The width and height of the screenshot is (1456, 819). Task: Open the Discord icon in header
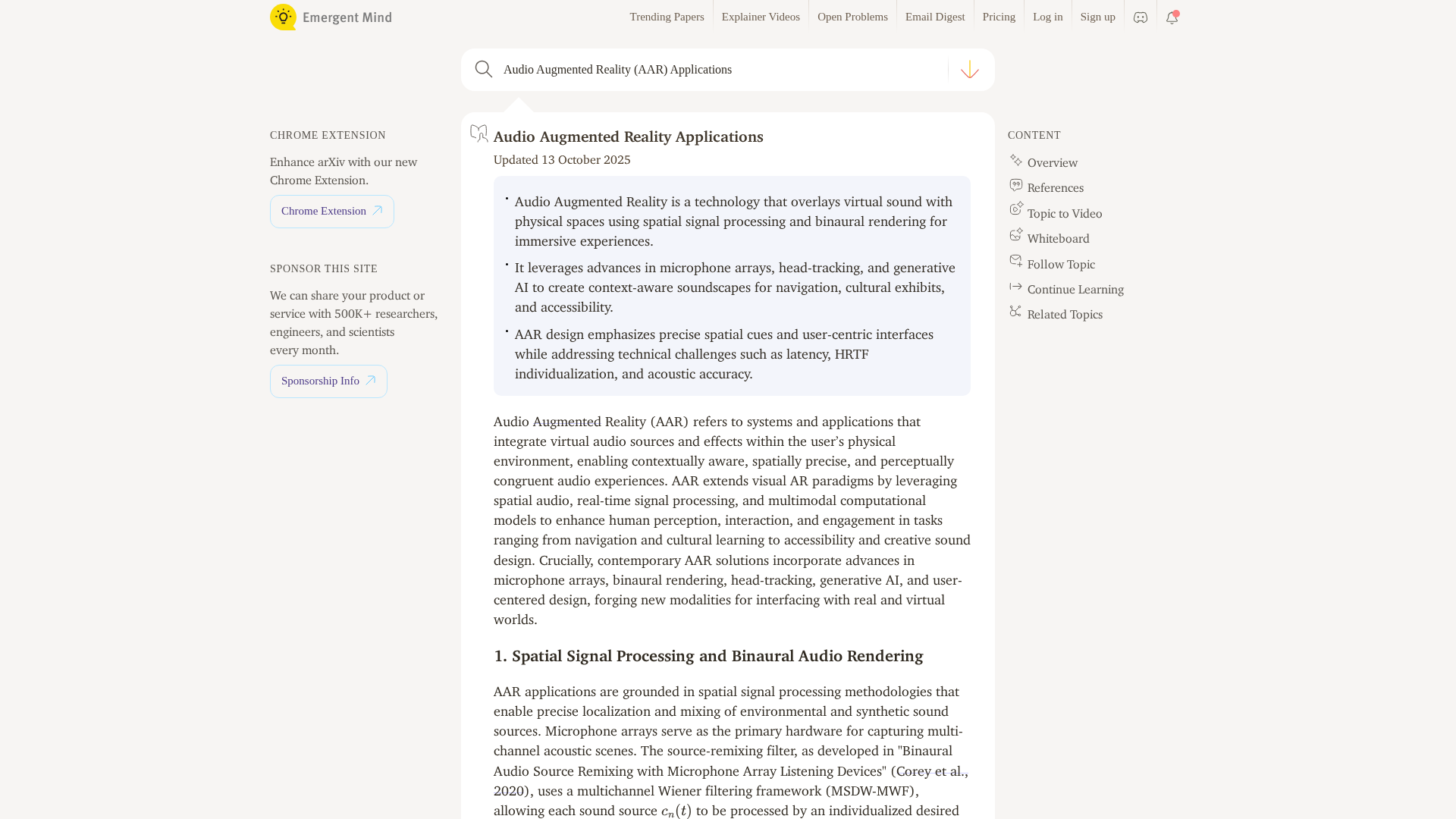1141,17
